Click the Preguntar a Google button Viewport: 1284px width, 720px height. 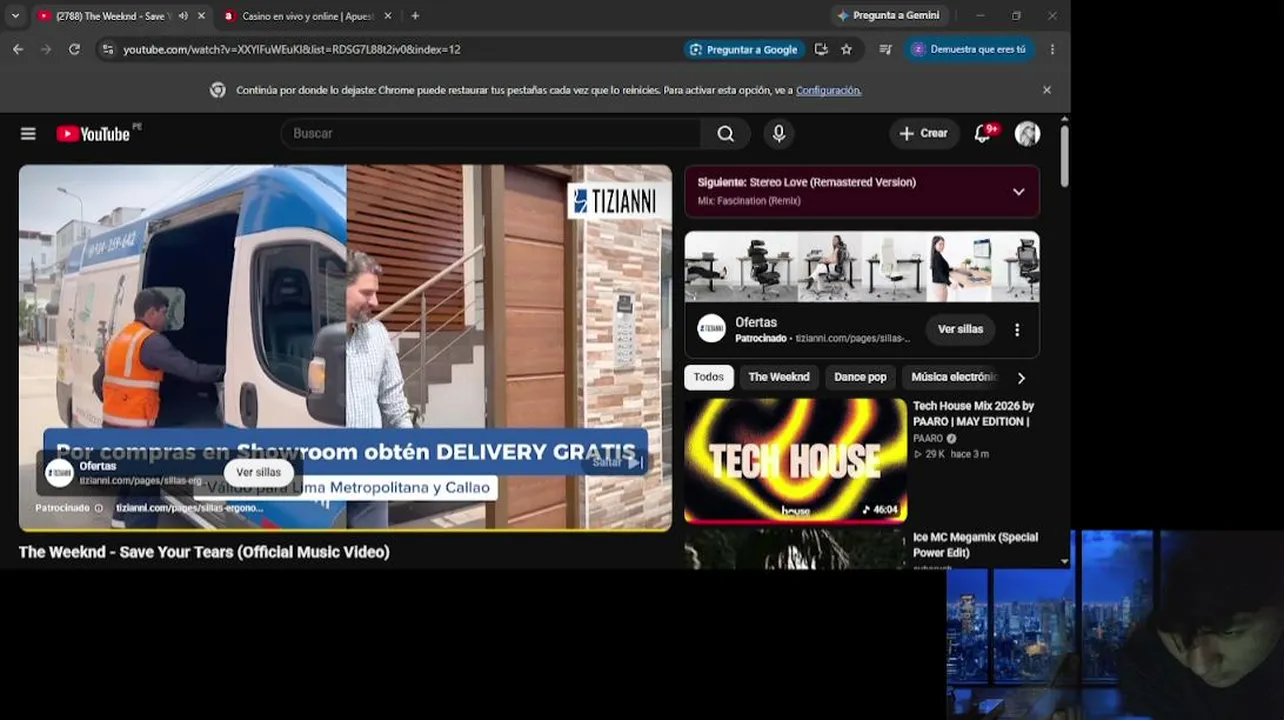(742, 49)
